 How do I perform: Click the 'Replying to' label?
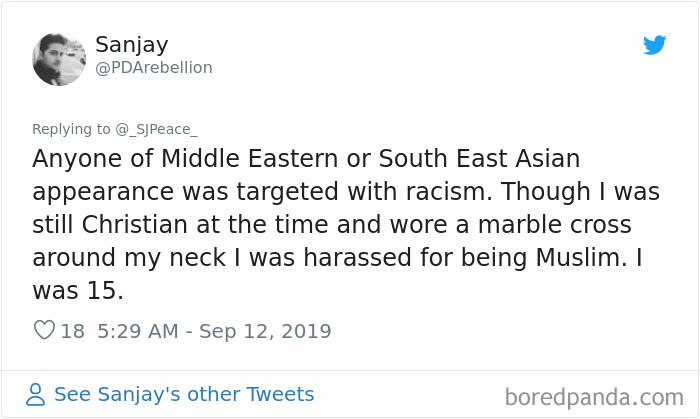[x=71, y=128]
